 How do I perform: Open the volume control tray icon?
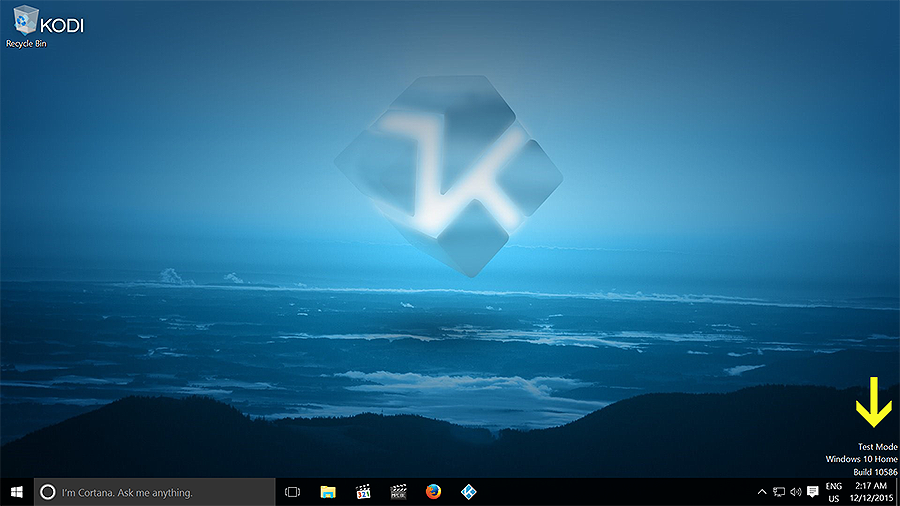coord(796,492)
